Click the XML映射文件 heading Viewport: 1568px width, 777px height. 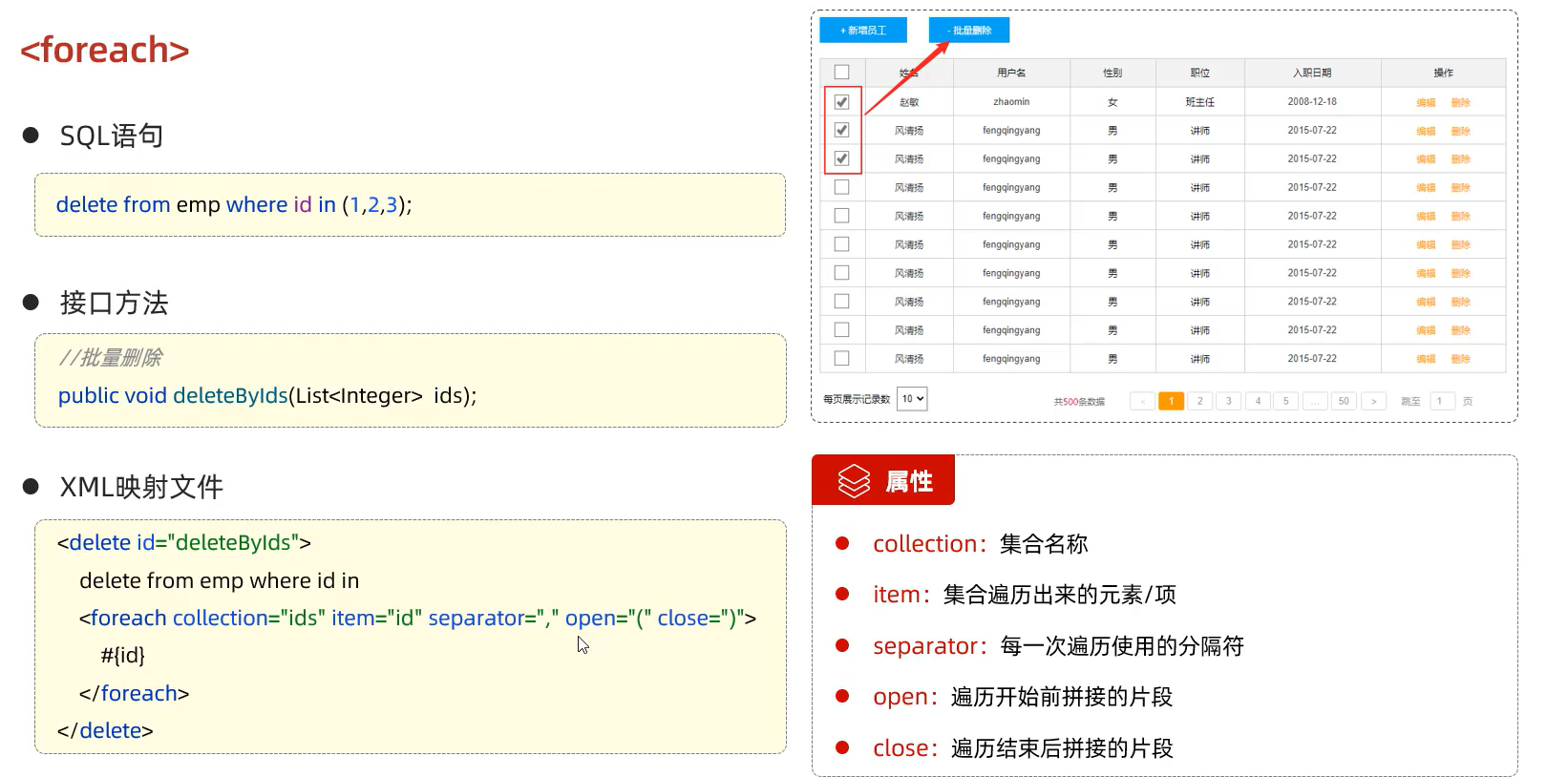coord(141,487)
